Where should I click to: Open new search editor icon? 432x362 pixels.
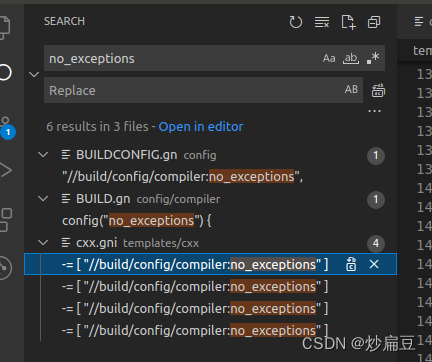tap(348, 22)
